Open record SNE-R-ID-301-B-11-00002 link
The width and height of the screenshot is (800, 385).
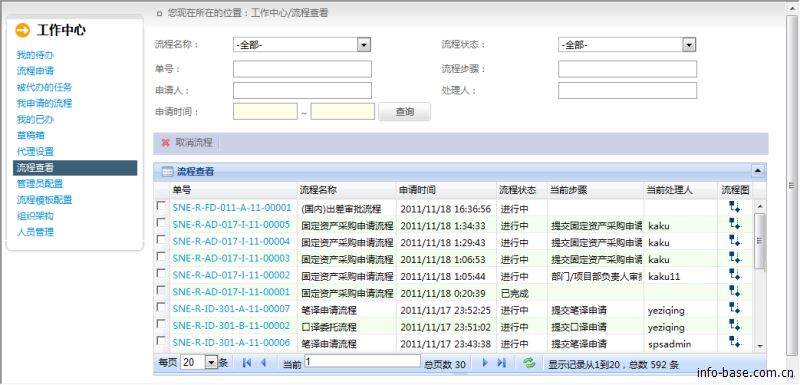(231, 326)
